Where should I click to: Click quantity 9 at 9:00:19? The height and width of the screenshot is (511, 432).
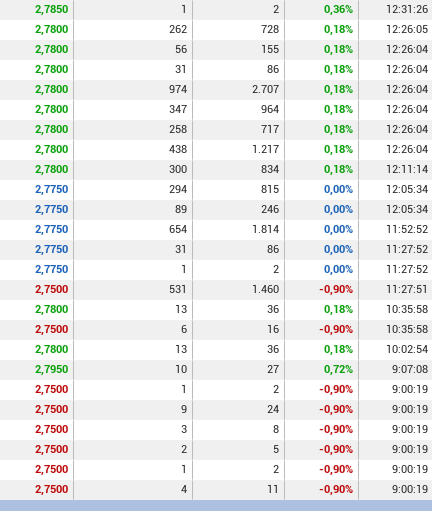tap(184, 409)
